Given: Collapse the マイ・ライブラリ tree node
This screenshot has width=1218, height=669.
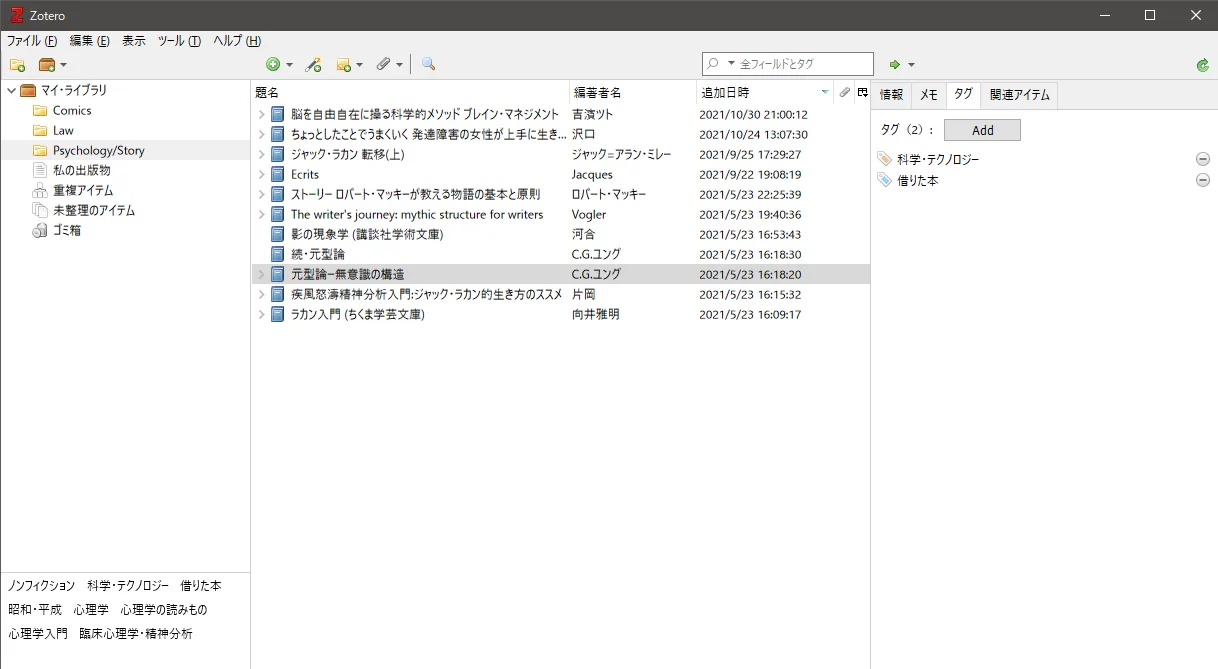Looking at the screenshot, I should click(x=11, y=90).
